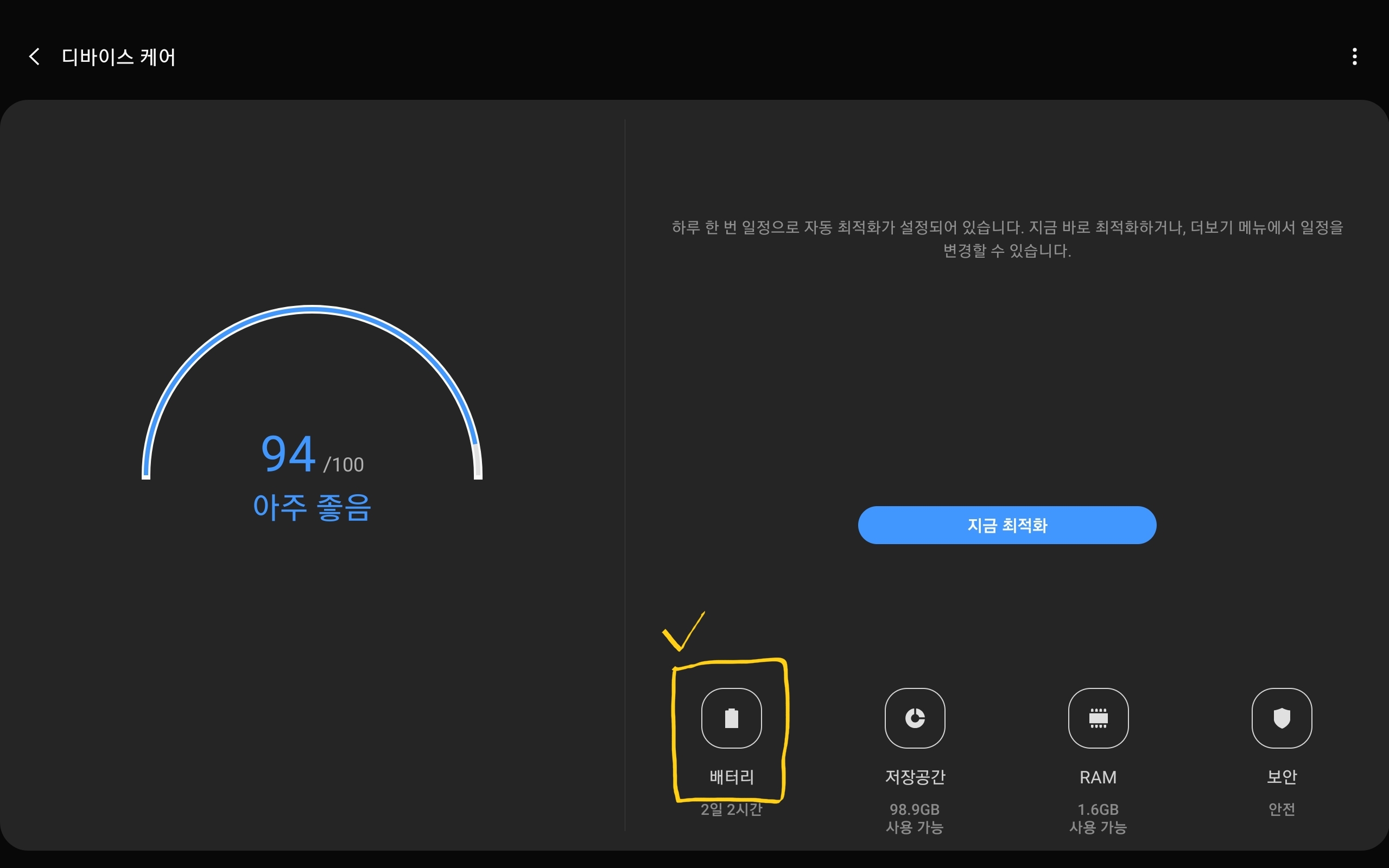Tap the 1.6GB 사용 가능 RAM text

click(x=1098, y=818)
